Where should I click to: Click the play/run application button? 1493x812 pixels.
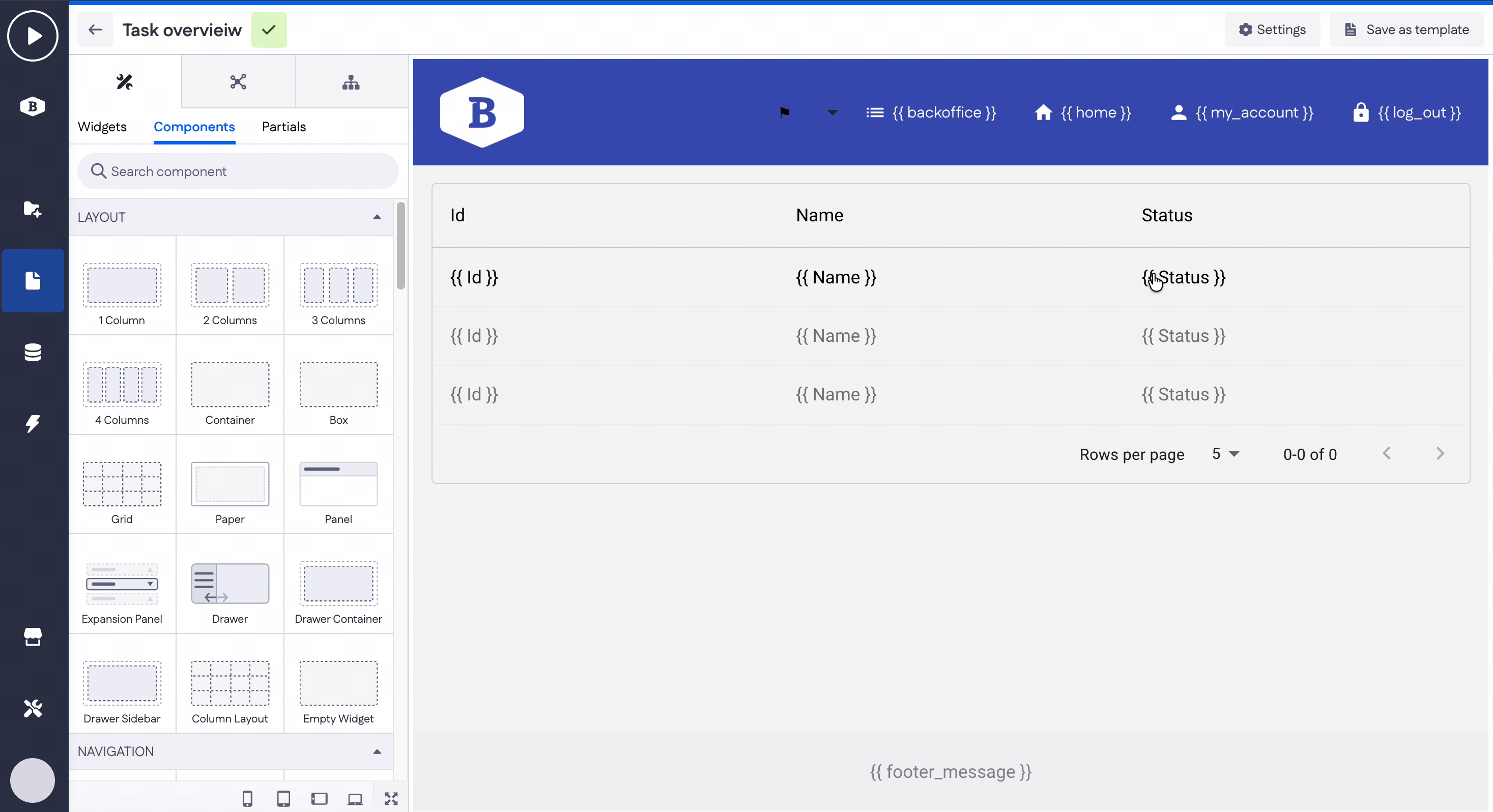click(33, 35)
